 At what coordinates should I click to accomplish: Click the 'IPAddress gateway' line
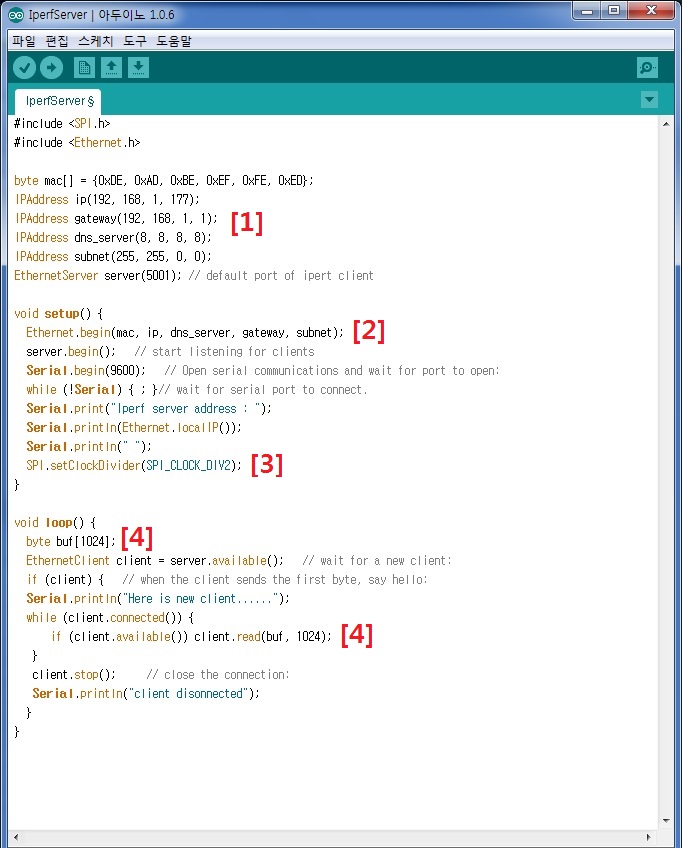point(116,218)
